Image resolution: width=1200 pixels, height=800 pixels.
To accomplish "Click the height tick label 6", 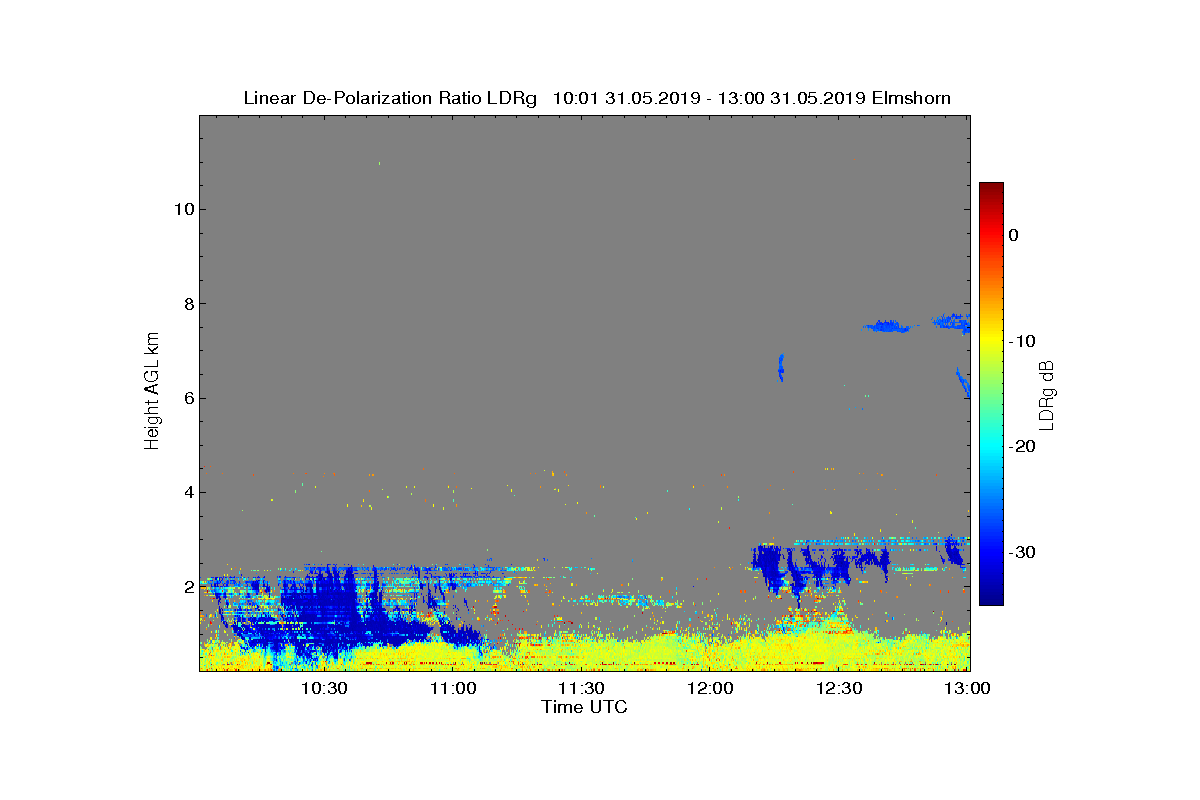I will [x=187, y=398].
